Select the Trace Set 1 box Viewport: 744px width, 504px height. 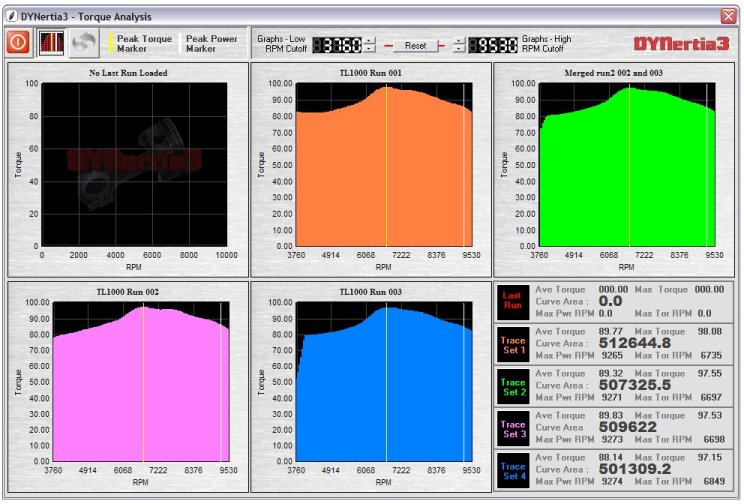(x=513, y=345)
